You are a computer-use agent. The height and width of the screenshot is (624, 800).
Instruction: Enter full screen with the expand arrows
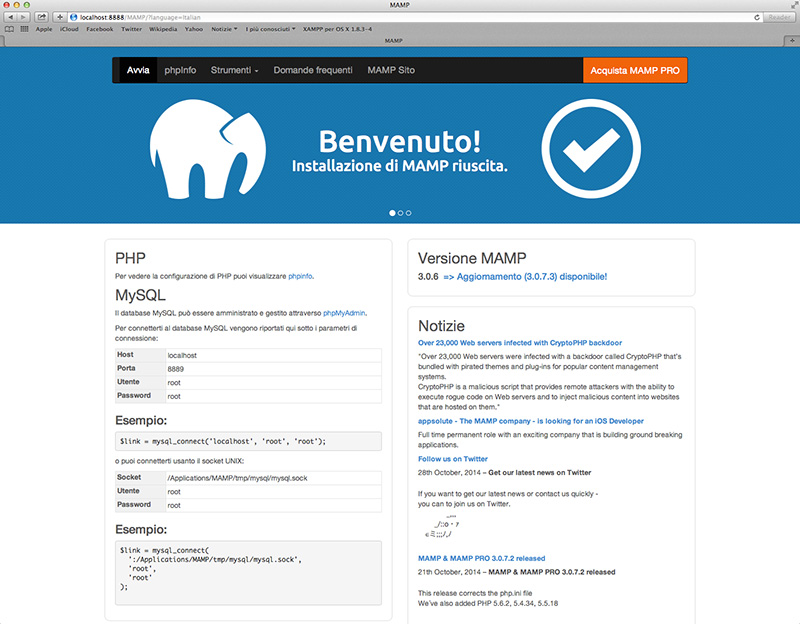794,5
